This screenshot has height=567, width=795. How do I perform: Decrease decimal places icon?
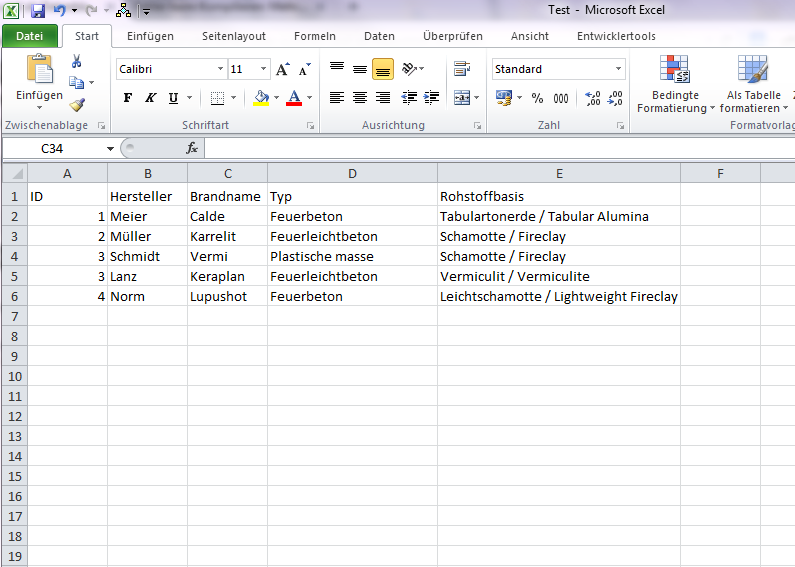point(615,98)
